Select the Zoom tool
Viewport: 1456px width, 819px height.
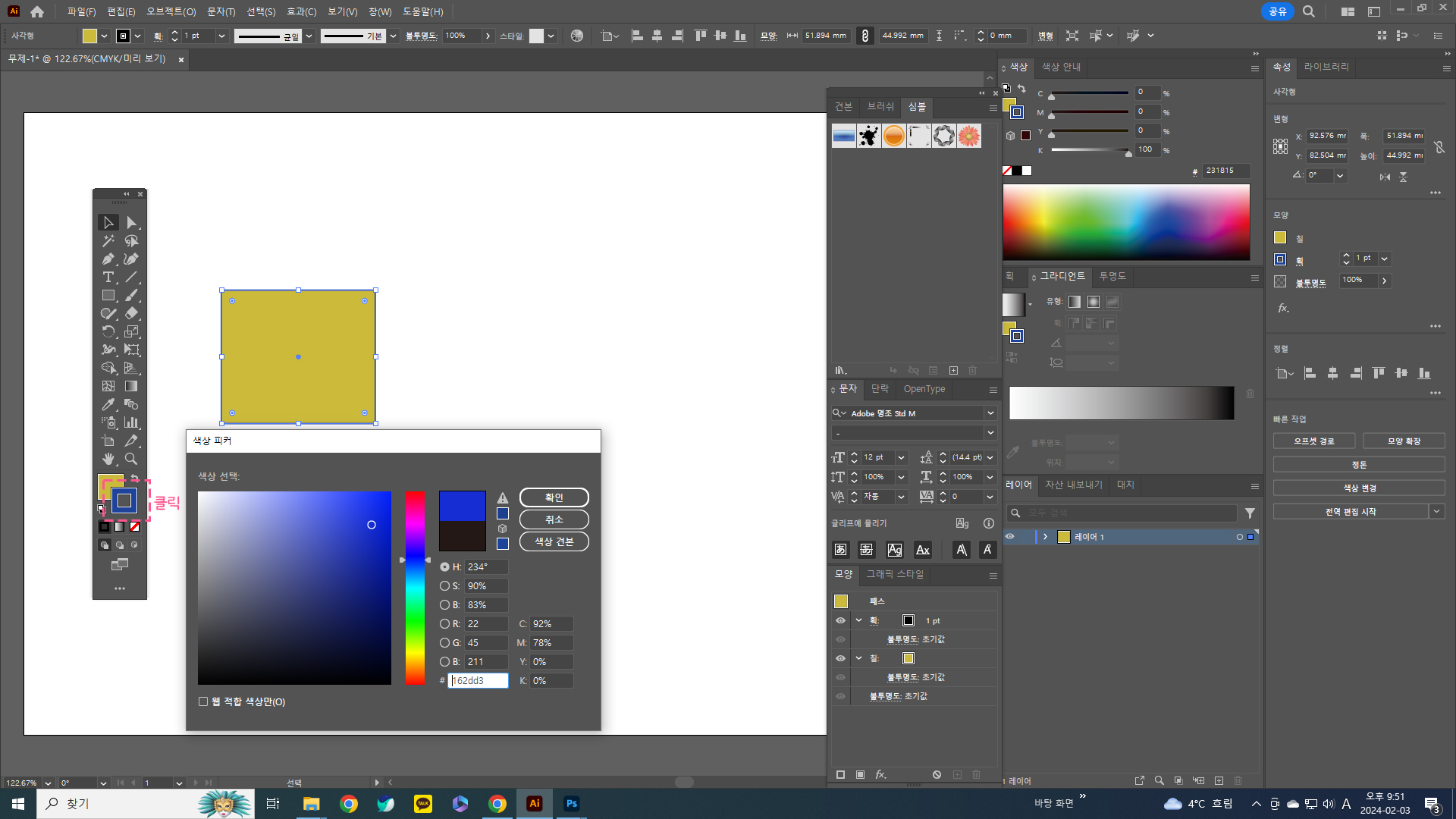(x=131, y=460)
